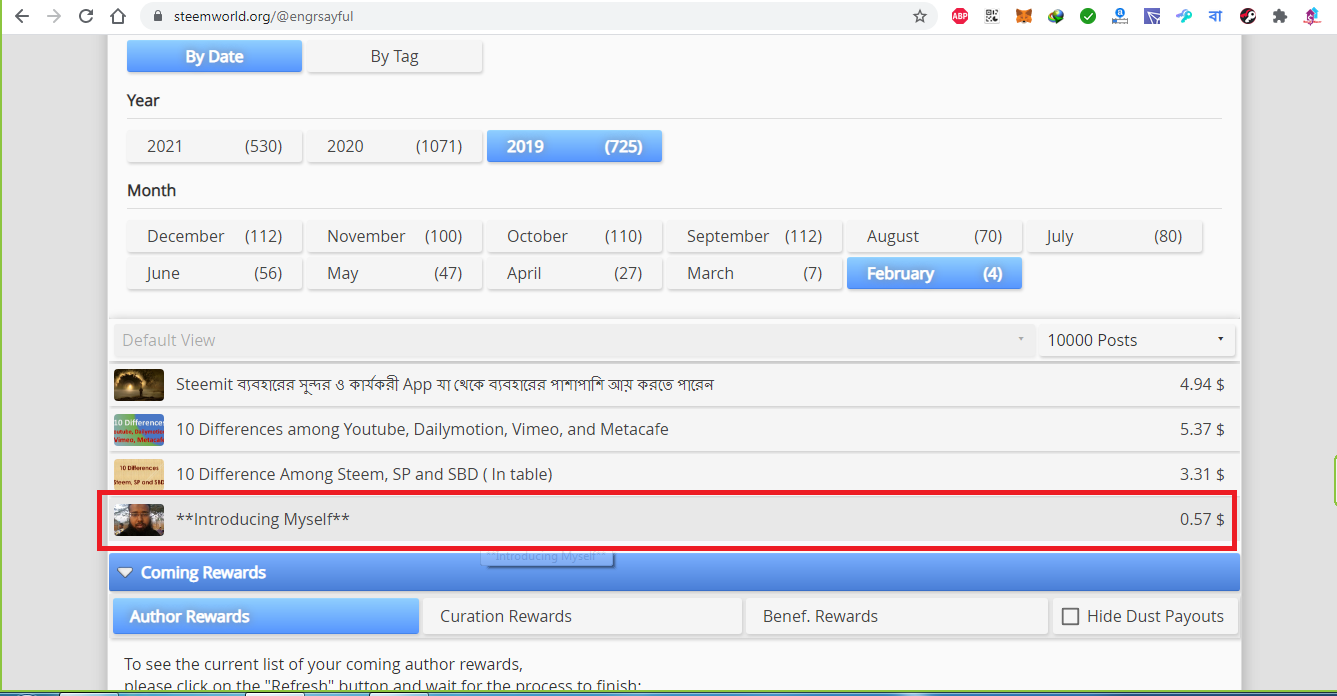The height and width of the screenshot is (696, 1337).
Task: Select February (4) month
Action: (x=934, y=273)
